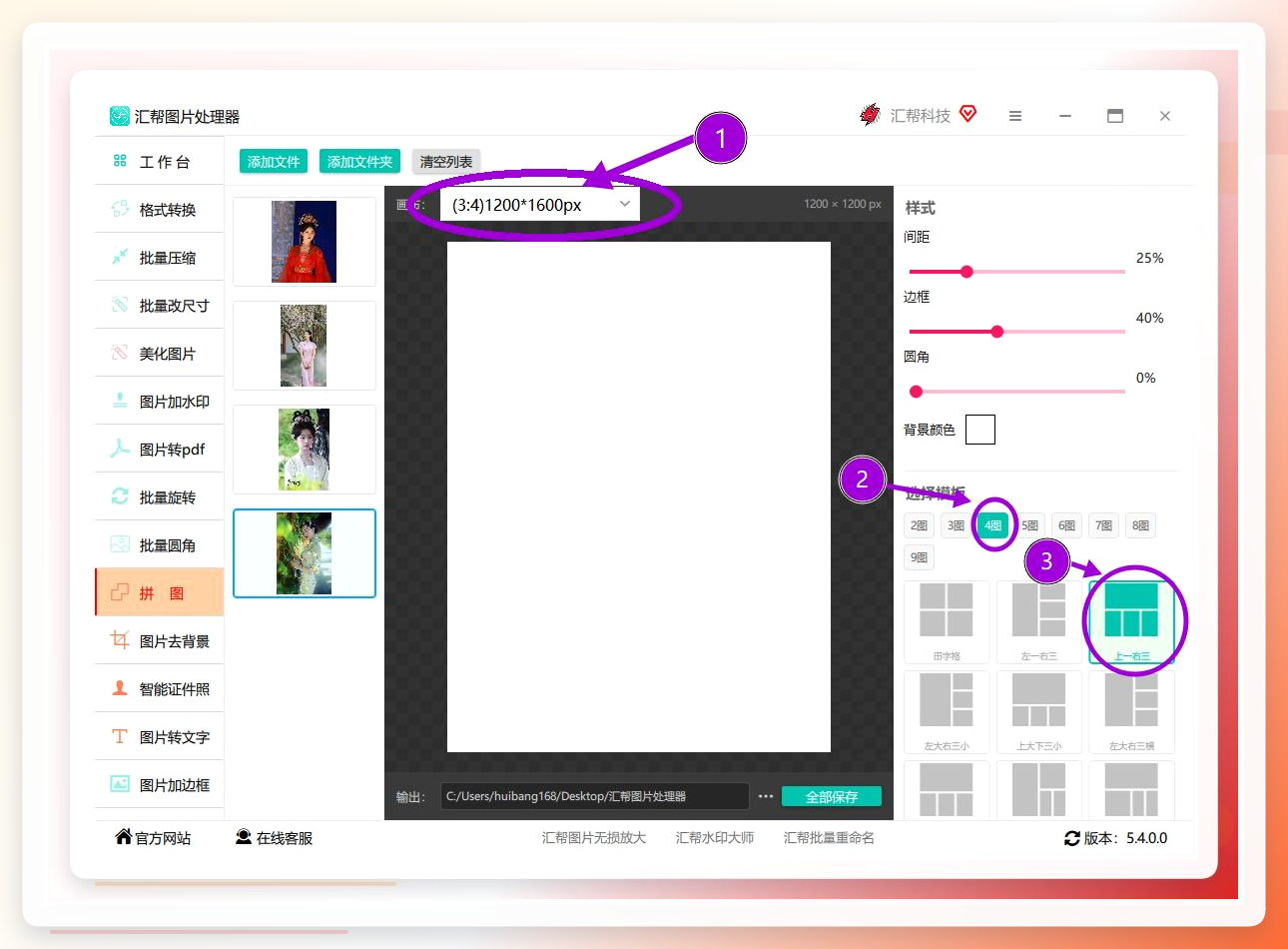Click the 版本 refresh update icon
Image resolution: width=1288 pixels, height=949 pixels.
tap(1072, 838)
